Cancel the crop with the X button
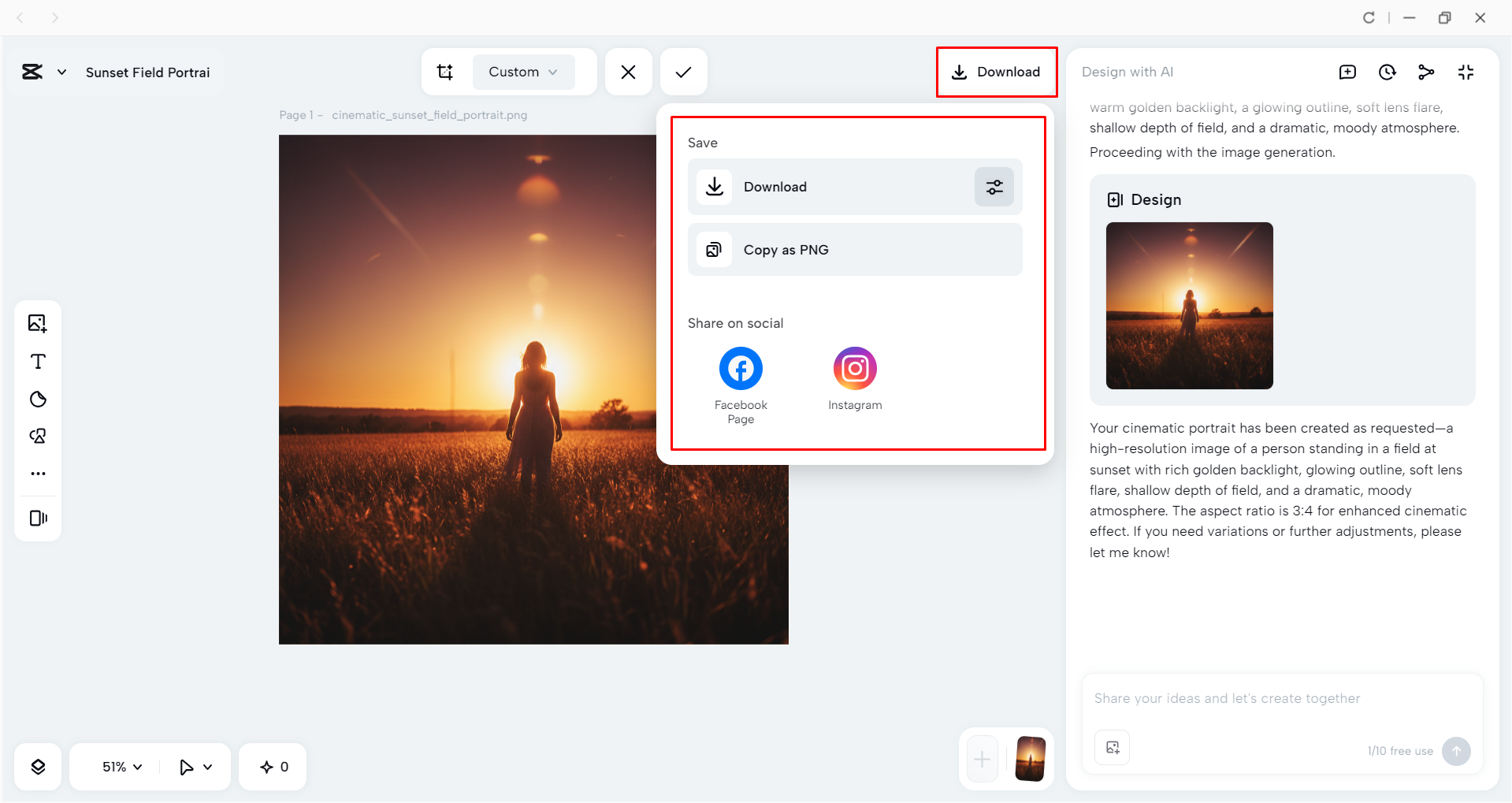The height and width of the screenshot is (803, 1512). tap(628, 72)
